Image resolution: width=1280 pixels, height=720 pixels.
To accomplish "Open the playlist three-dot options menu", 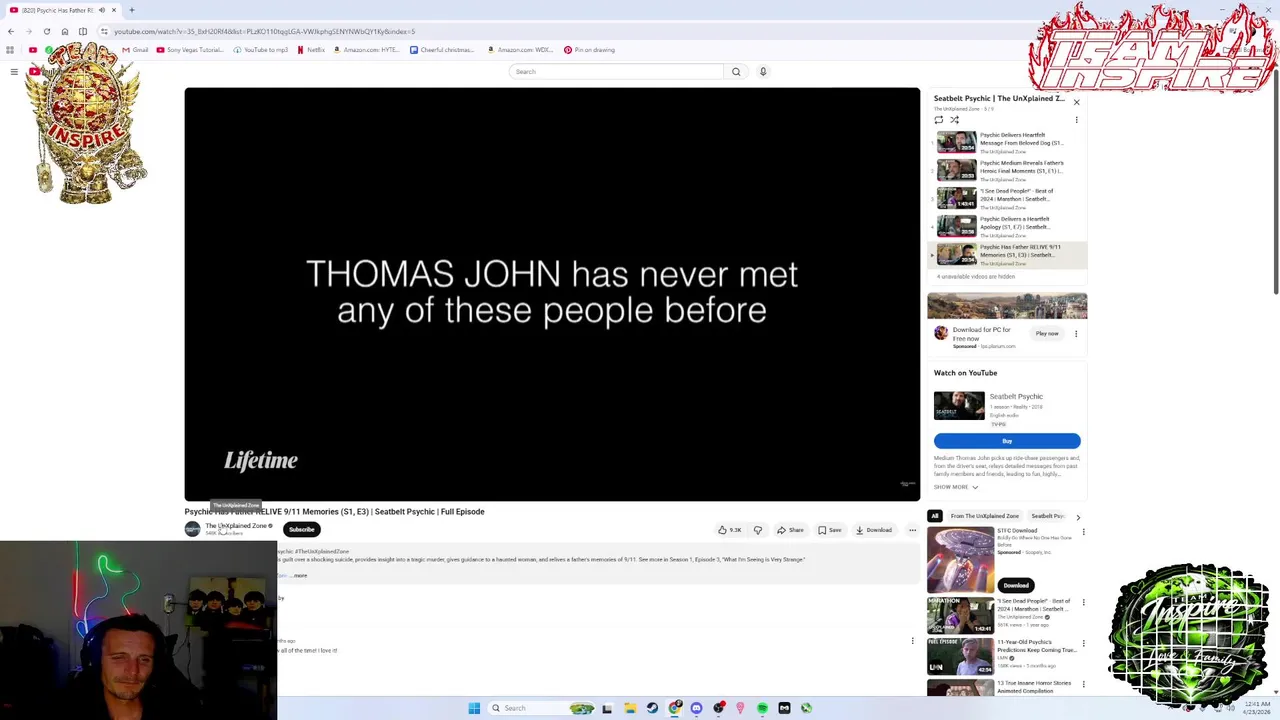I will pyautogui.click(x=1076, y=120).
